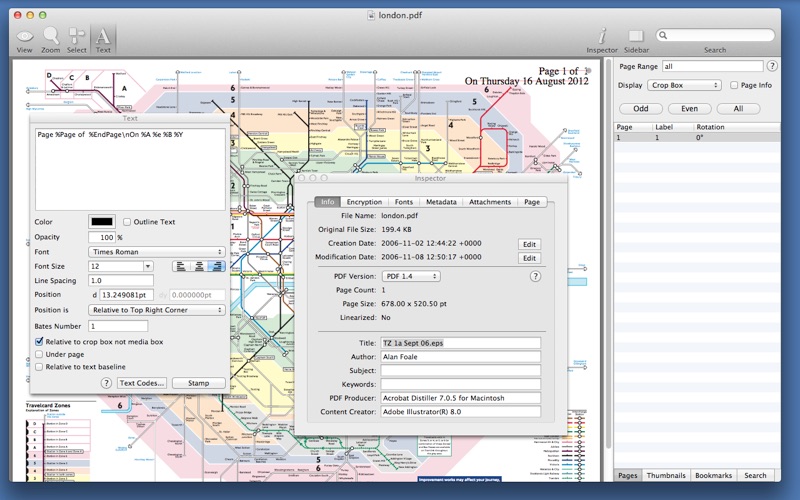Activate the Zoom magnifier tool
800x500 pixels.
(51, 40)
